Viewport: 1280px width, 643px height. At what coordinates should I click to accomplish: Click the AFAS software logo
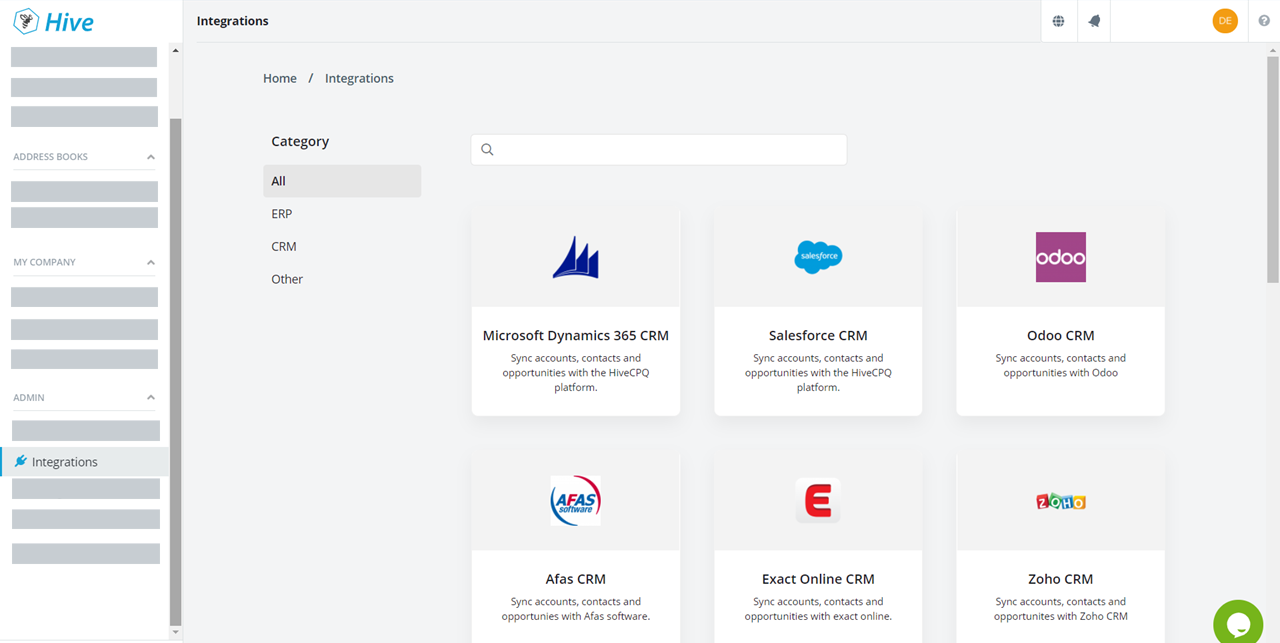pyautogui.click(x=576, y=500)
